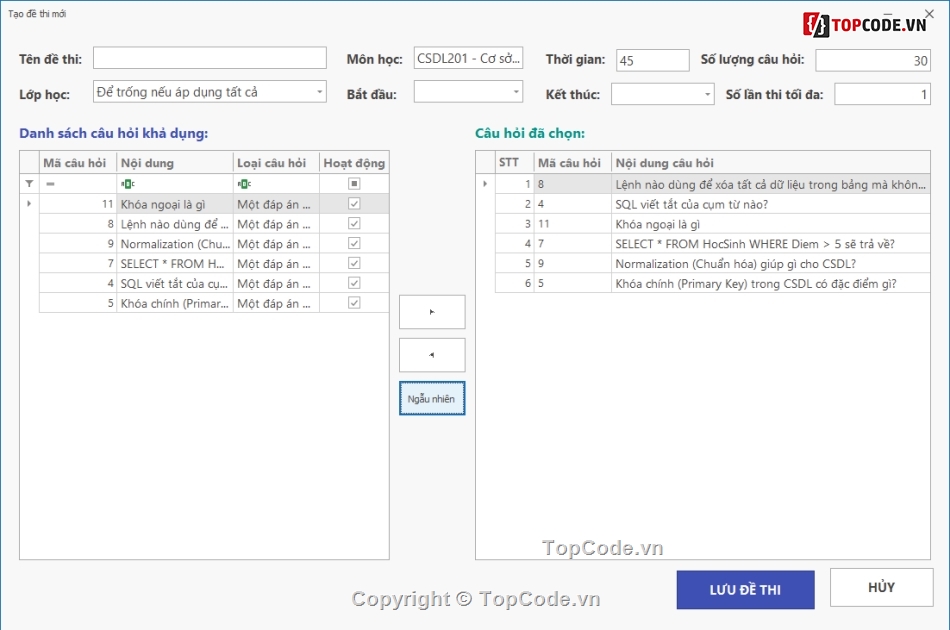Click Mã câu hỏi filter cell in available grid
The image size is (950, 630).
[78, 184]
